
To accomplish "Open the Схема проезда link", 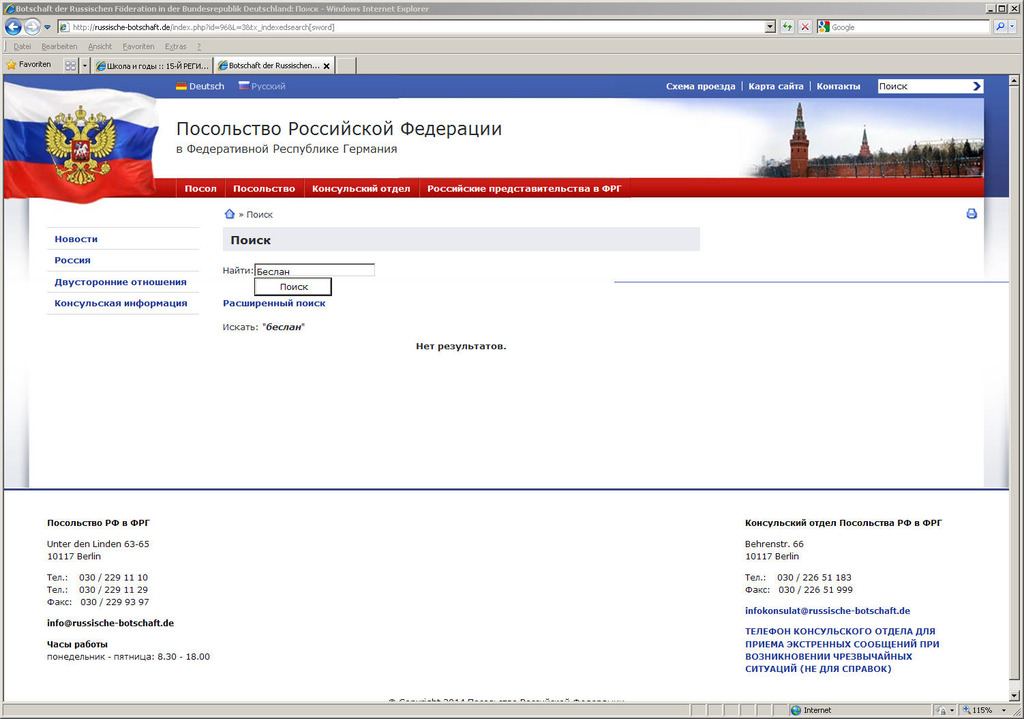I will tap(700, 86).
